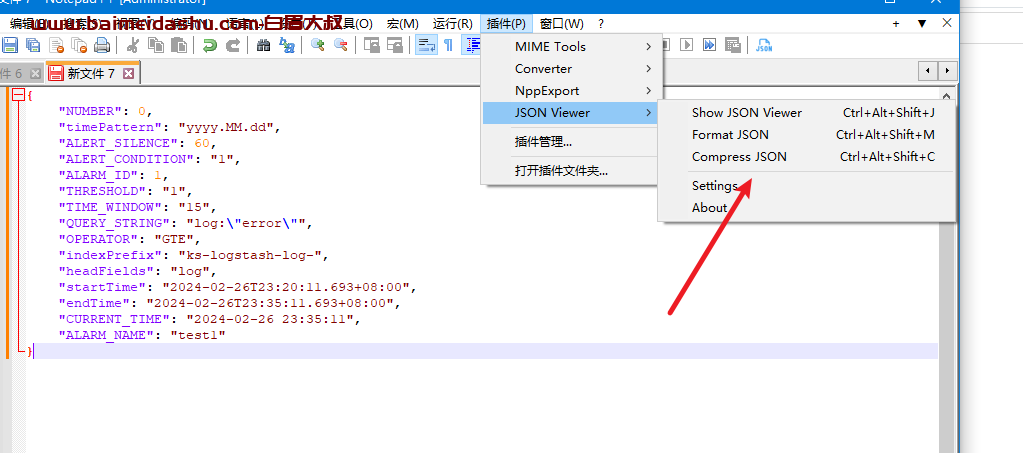Choose Show JSON Viewer
Image resolution: width=1023 pixels, height=453 pixels.
807,113
